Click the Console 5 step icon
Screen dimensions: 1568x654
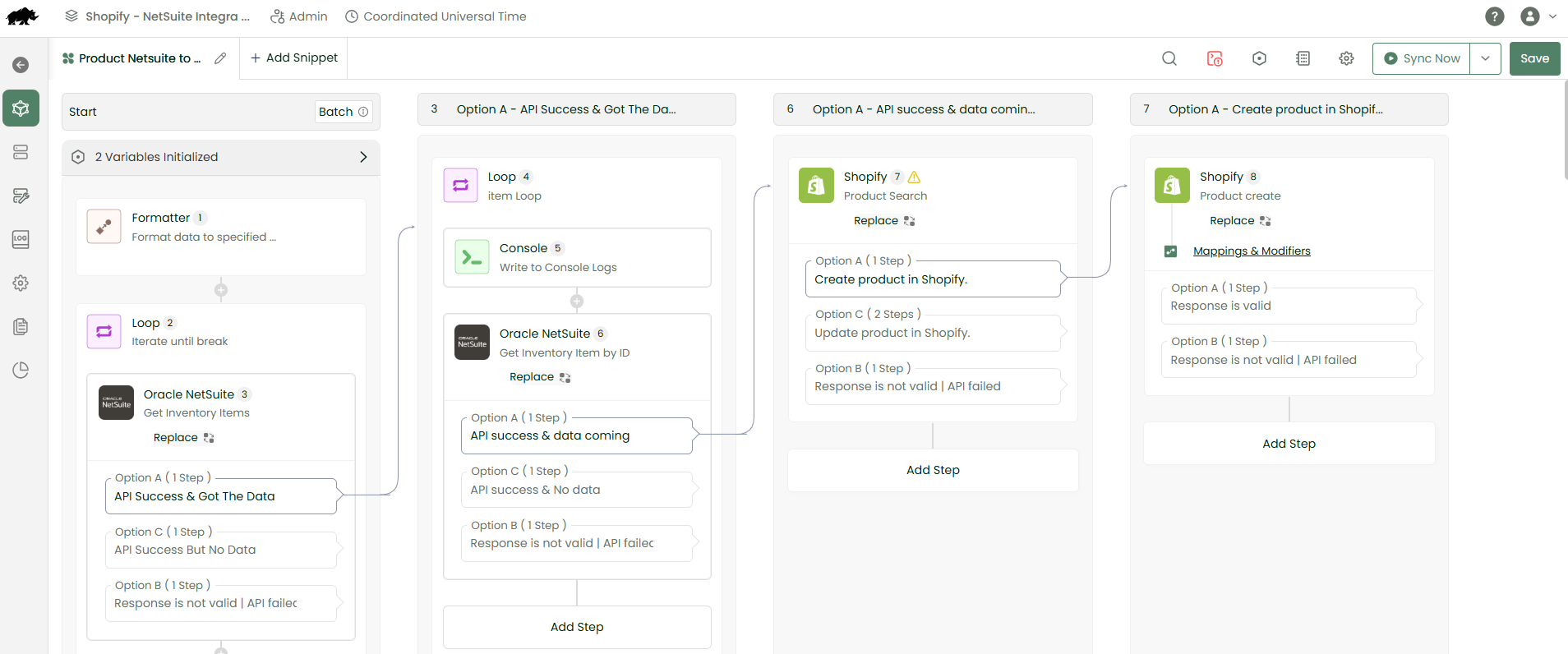point(473,257)
